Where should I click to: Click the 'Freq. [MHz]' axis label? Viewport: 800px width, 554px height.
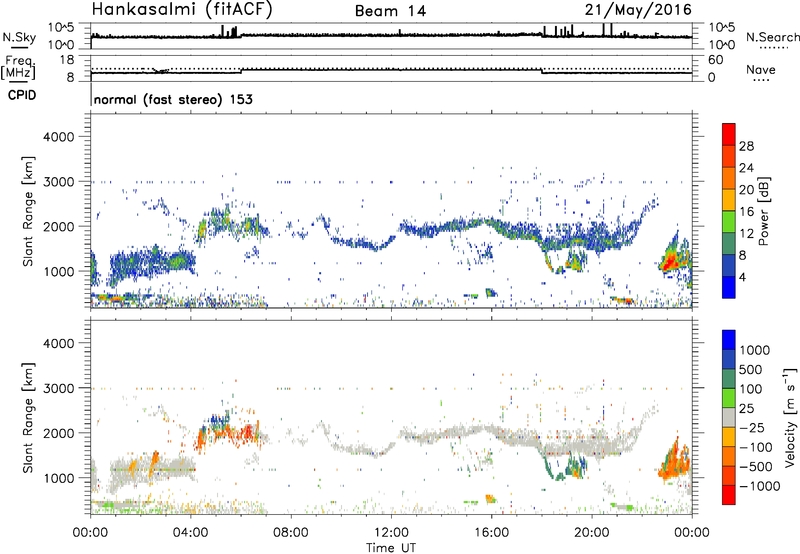19,67
